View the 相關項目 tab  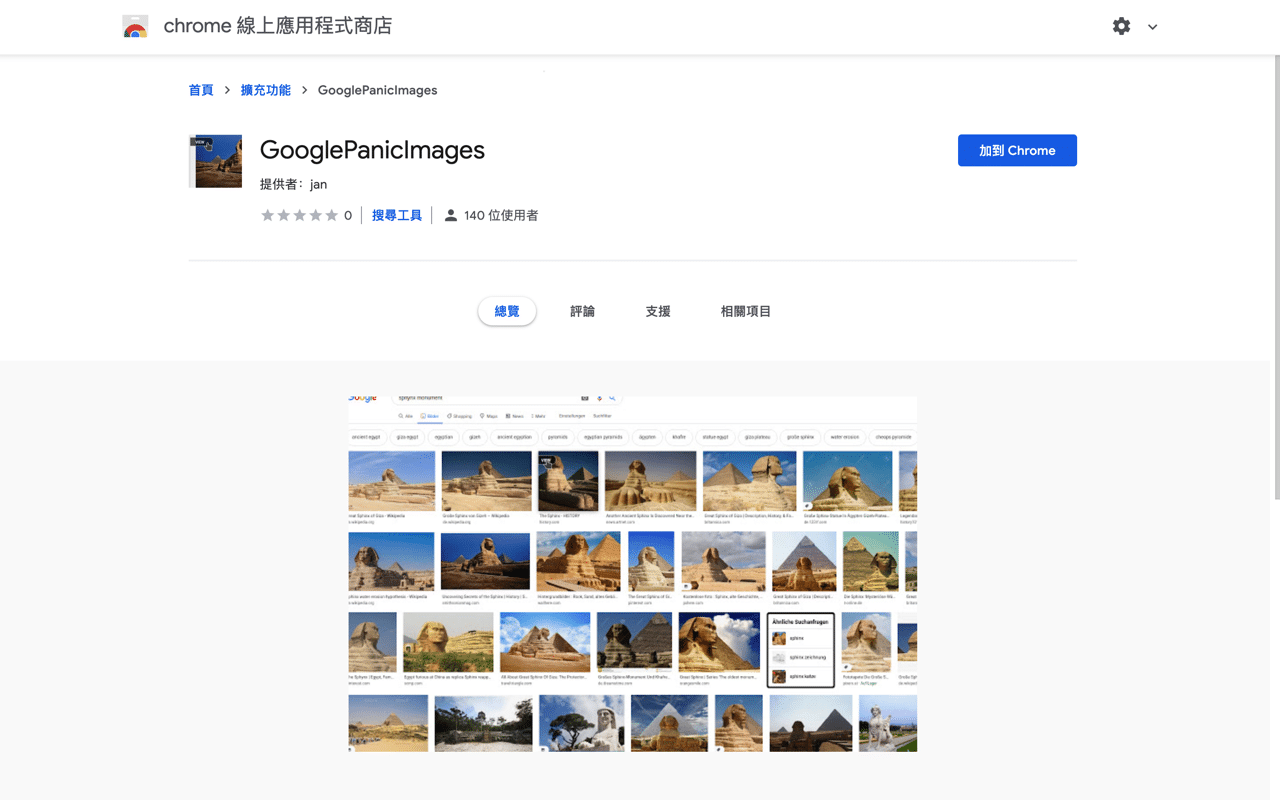pos(745,311)
